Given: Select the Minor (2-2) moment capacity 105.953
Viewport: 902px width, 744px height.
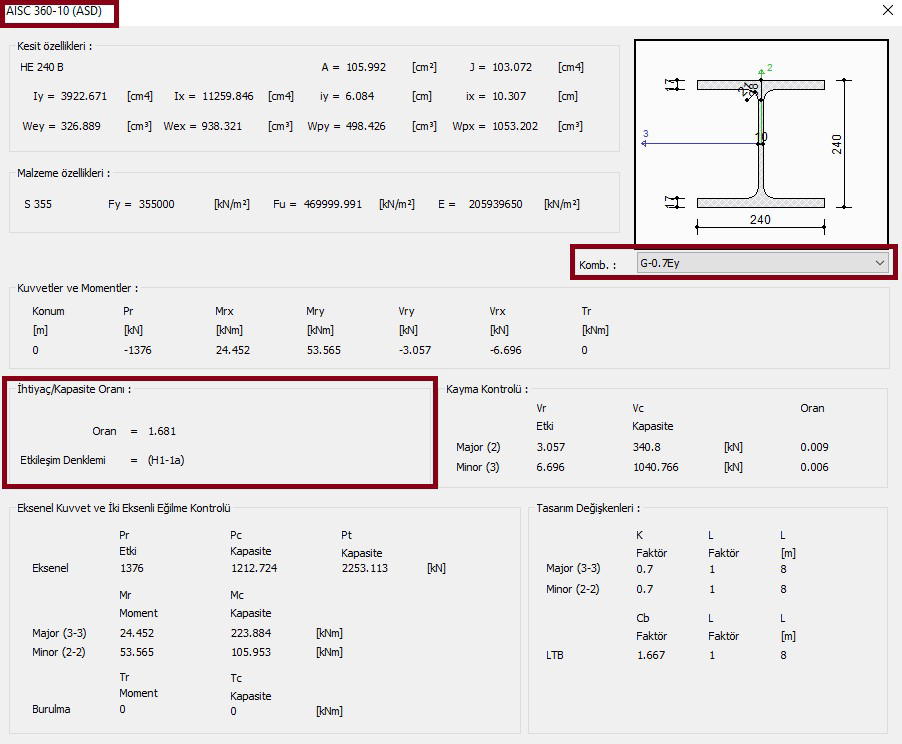Looking at the screenshot, I should click(x=251, y=652).
